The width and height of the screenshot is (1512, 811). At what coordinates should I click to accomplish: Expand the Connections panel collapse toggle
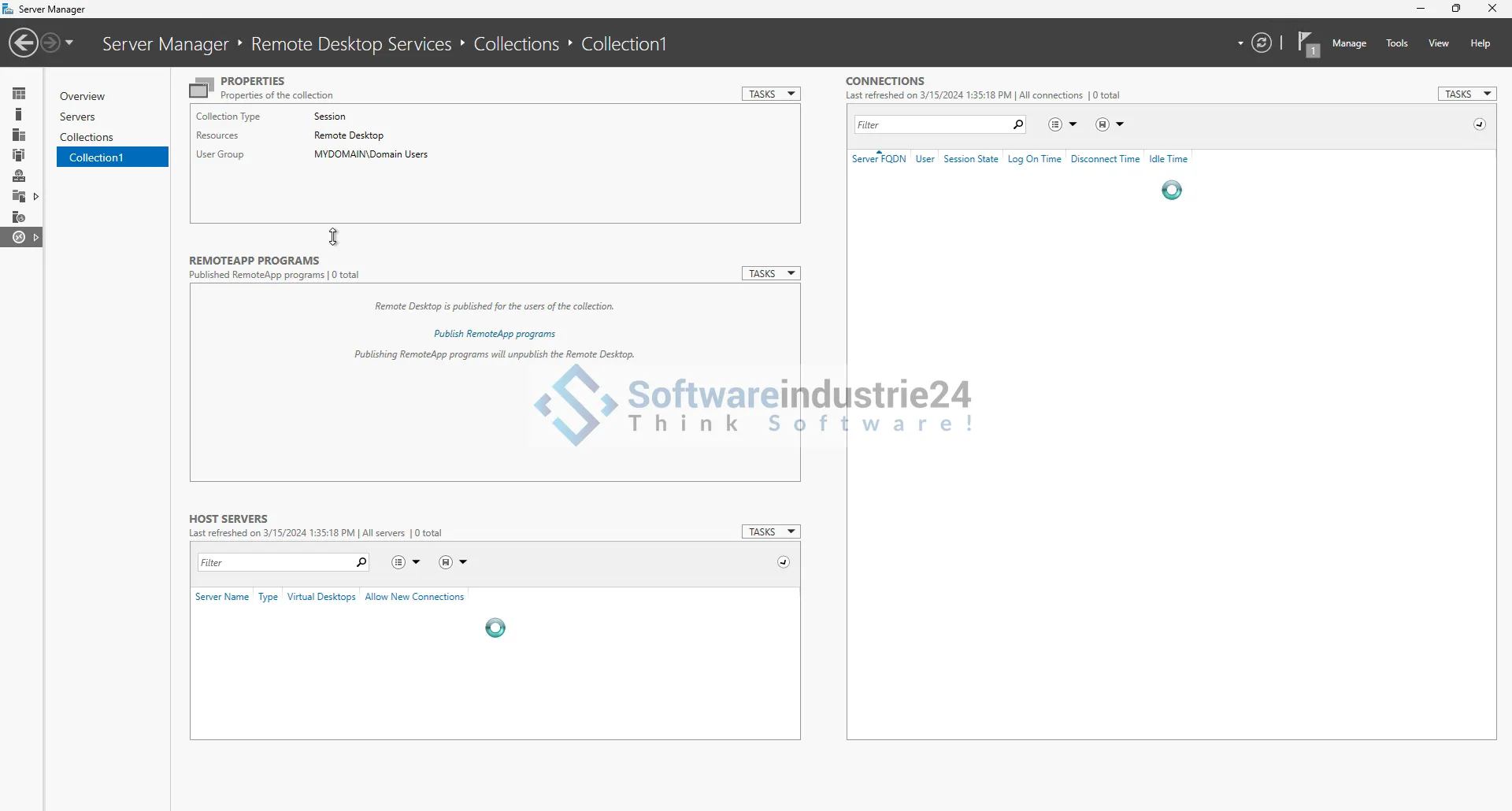(x=1480, y=124)
